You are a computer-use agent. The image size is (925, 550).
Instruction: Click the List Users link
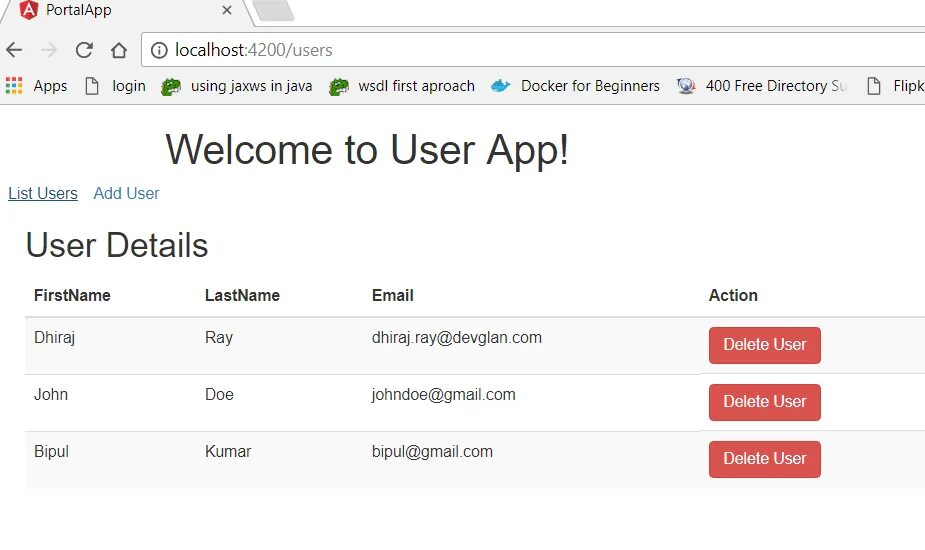43,193
